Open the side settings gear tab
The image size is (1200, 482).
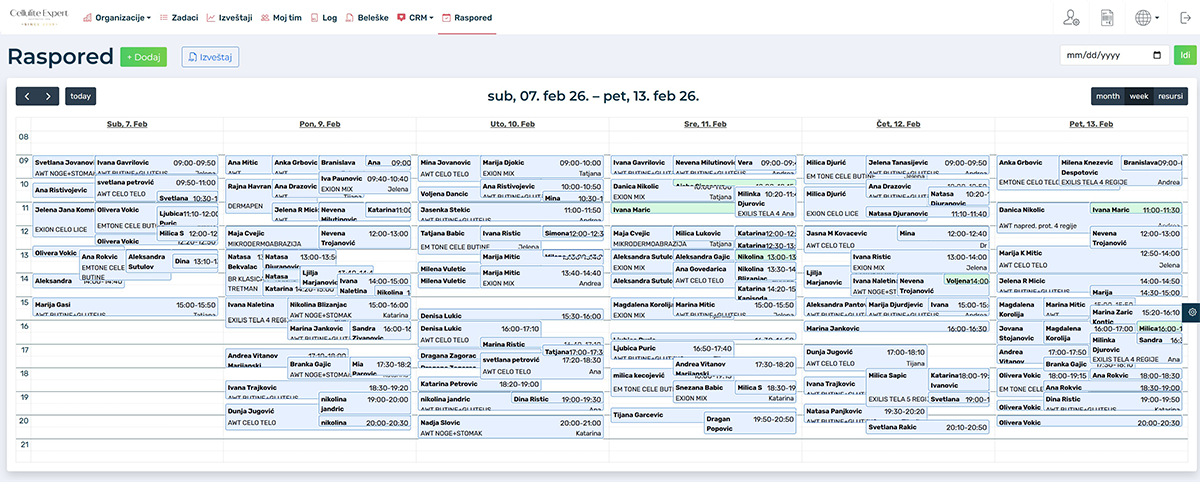click(1192, 313)
